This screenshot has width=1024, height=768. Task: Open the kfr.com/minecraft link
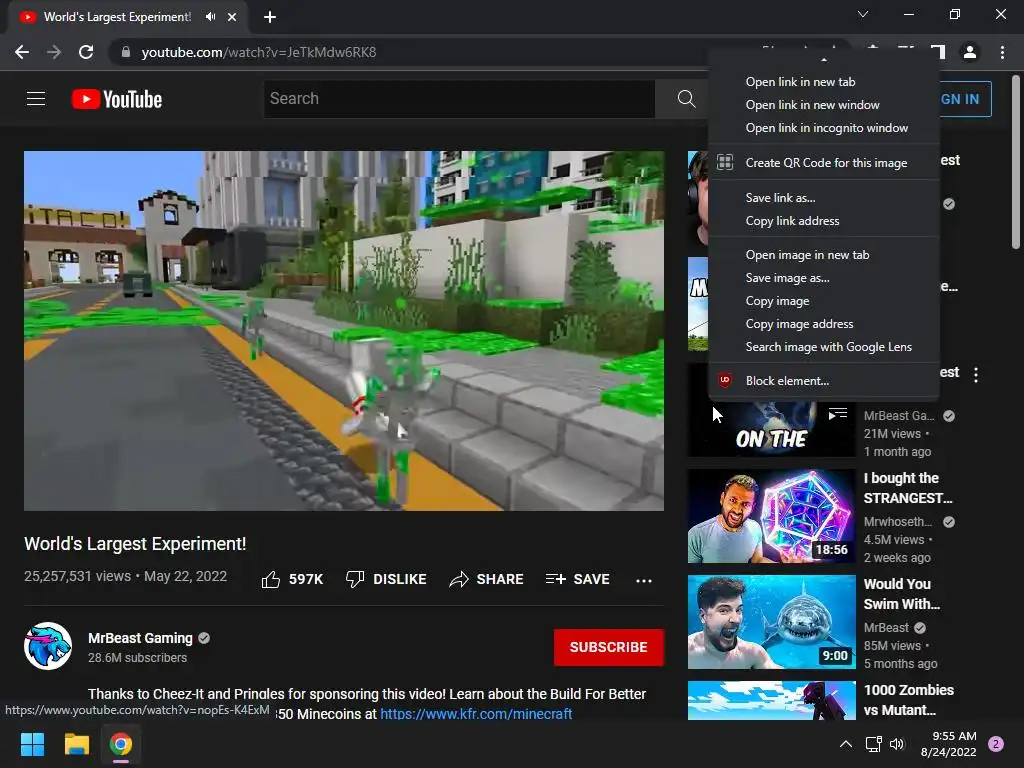[476, 713]
